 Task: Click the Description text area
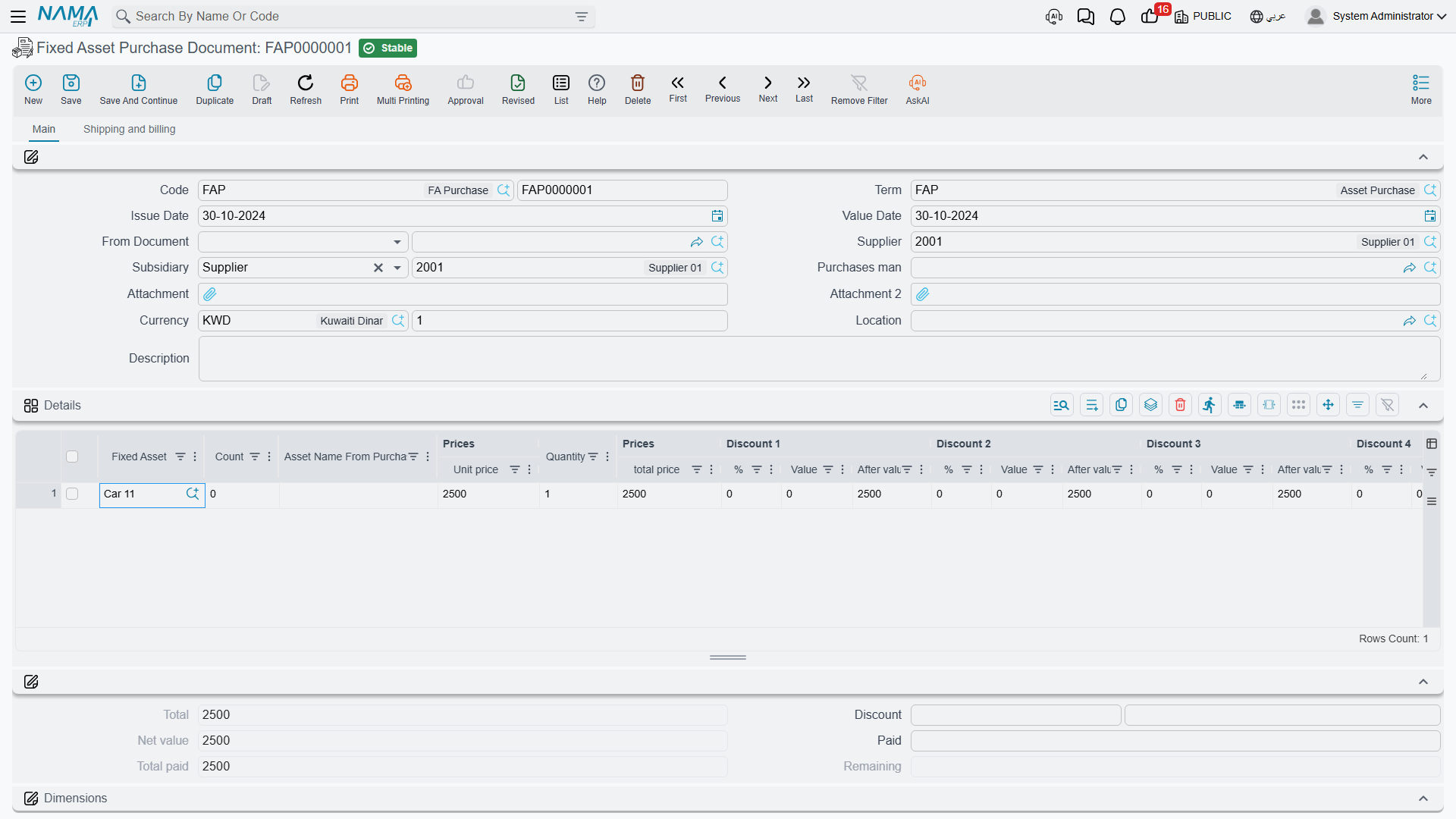[x=819, y=359]
